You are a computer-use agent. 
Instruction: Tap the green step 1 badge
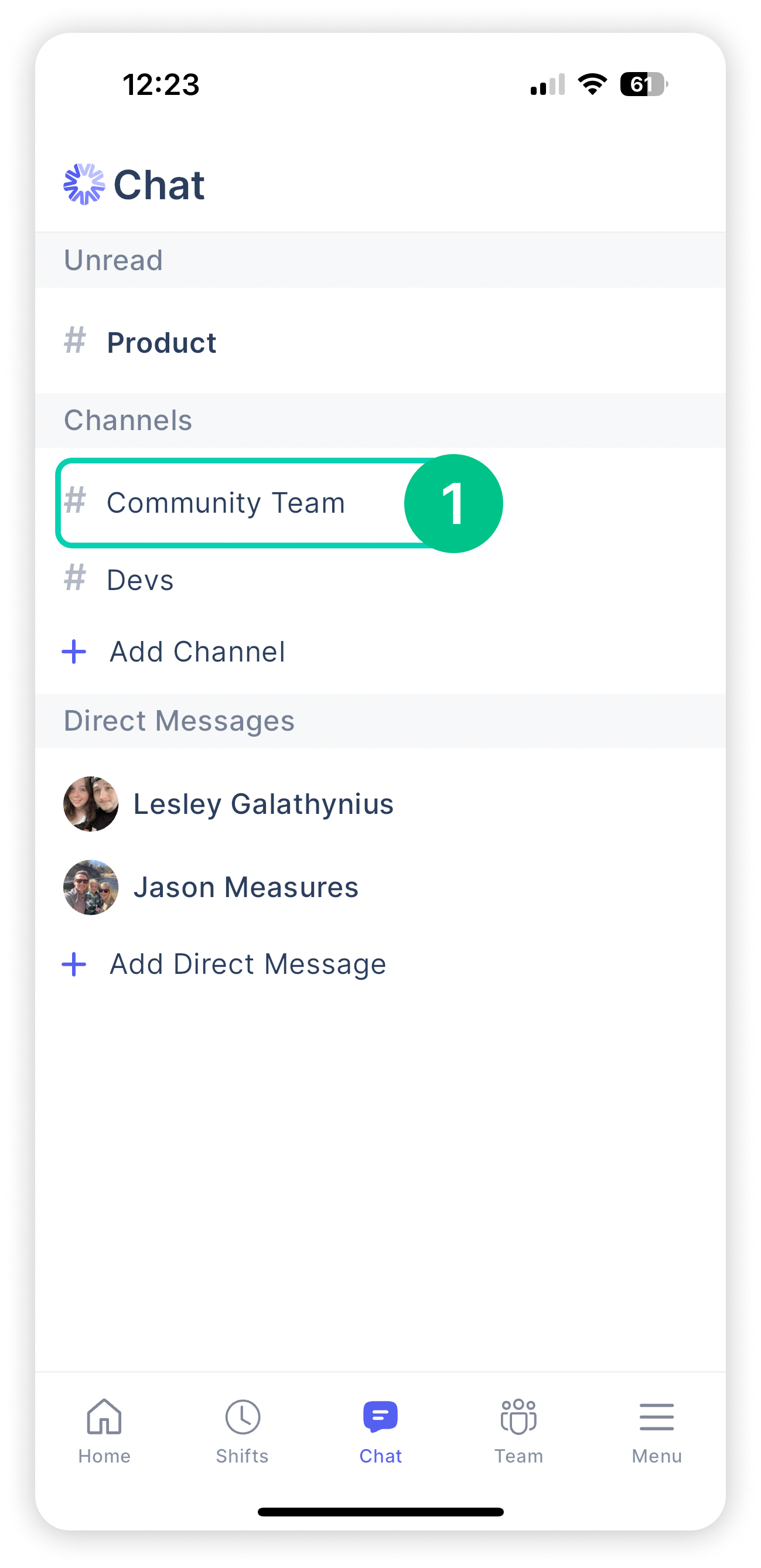click(x=453, y=503)
